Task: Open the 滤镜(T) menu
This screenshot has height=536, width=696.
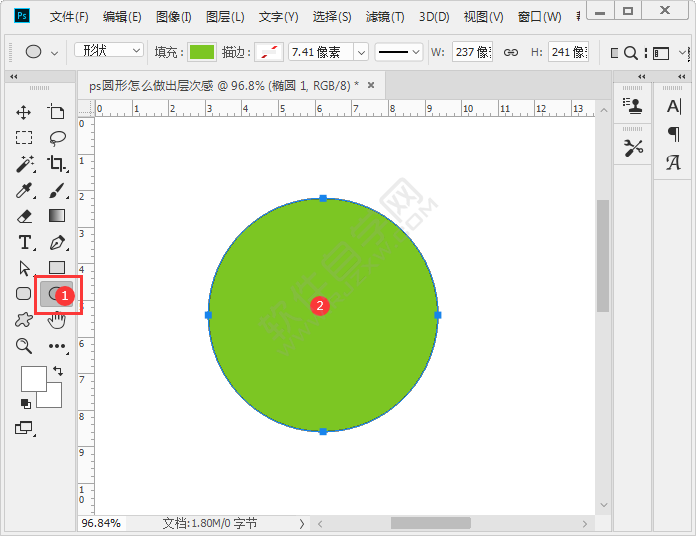Action: [385, 17]
